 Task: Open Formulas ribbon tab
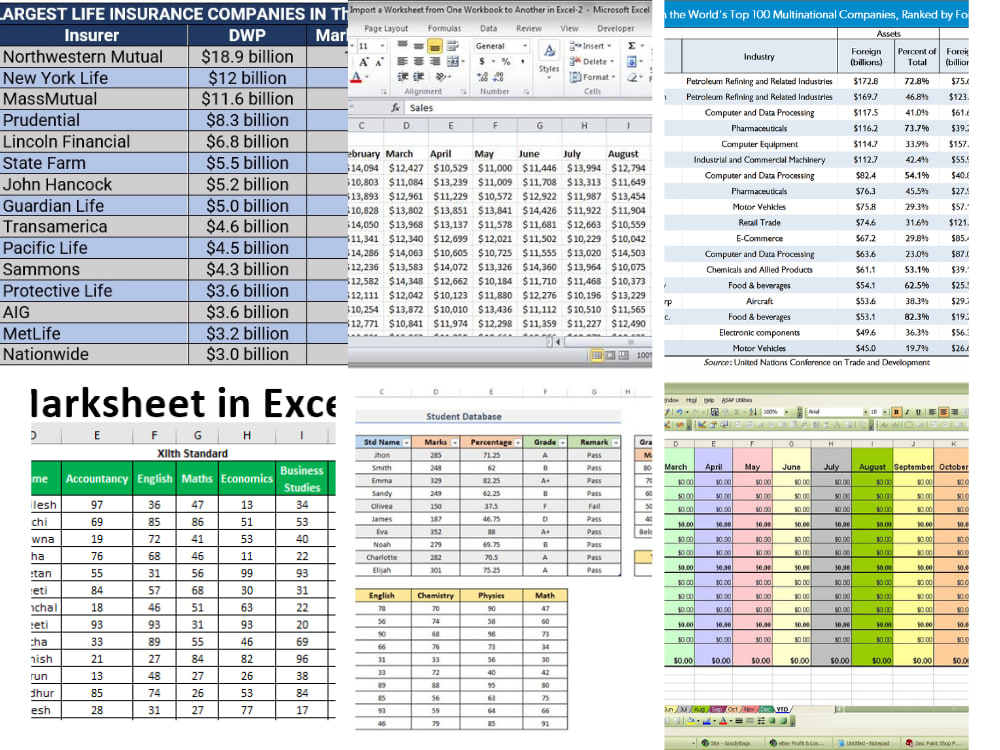pyautogui.click(x=445, y=29)
